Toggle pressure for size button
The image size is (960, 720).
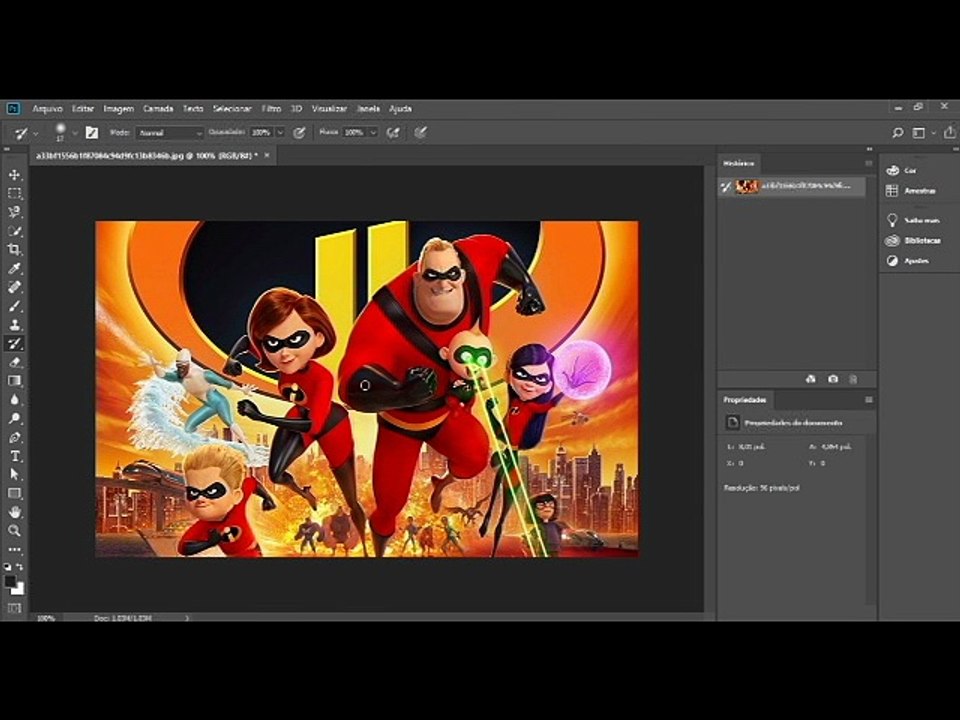(x=421, y=132)
